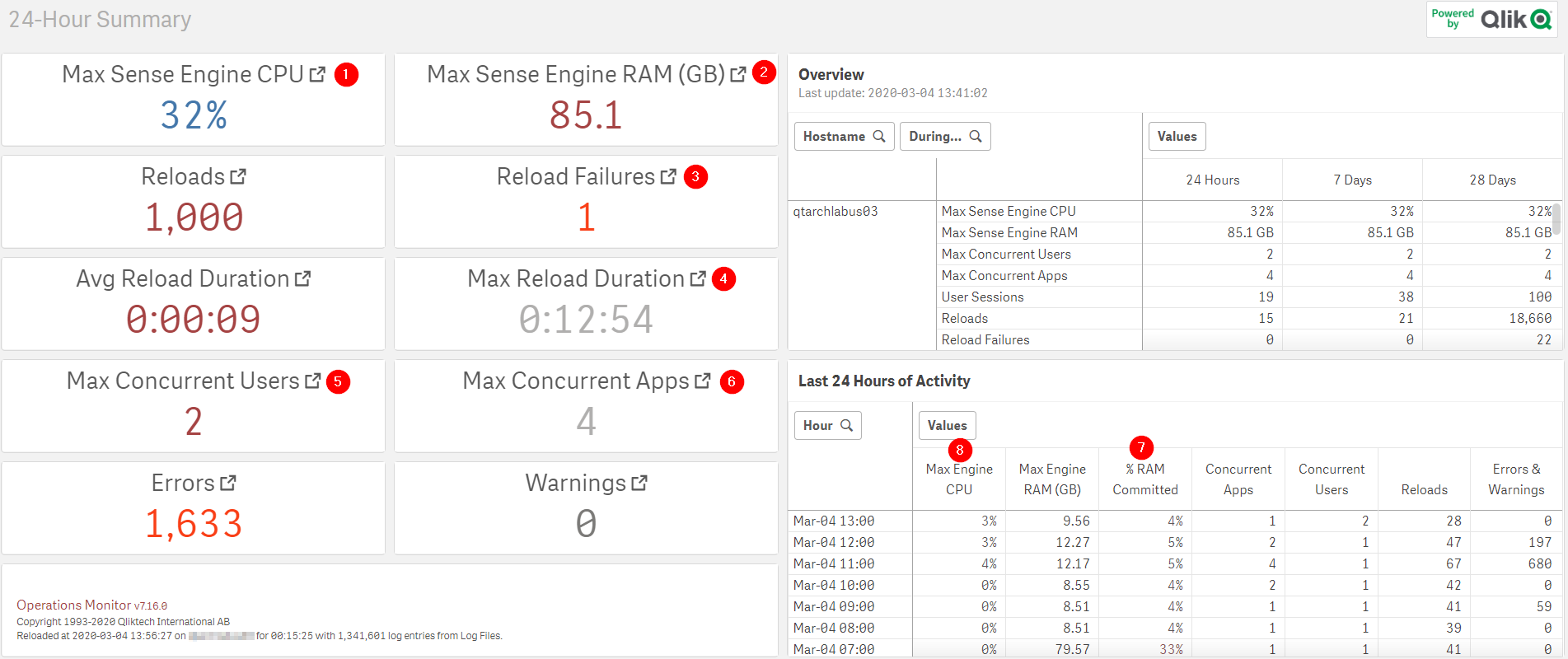This screenshot has height=659, width=1568.
Task: Open the Max Reload Duration link icon
Action: pyautogui.click(x=698, y=279)
